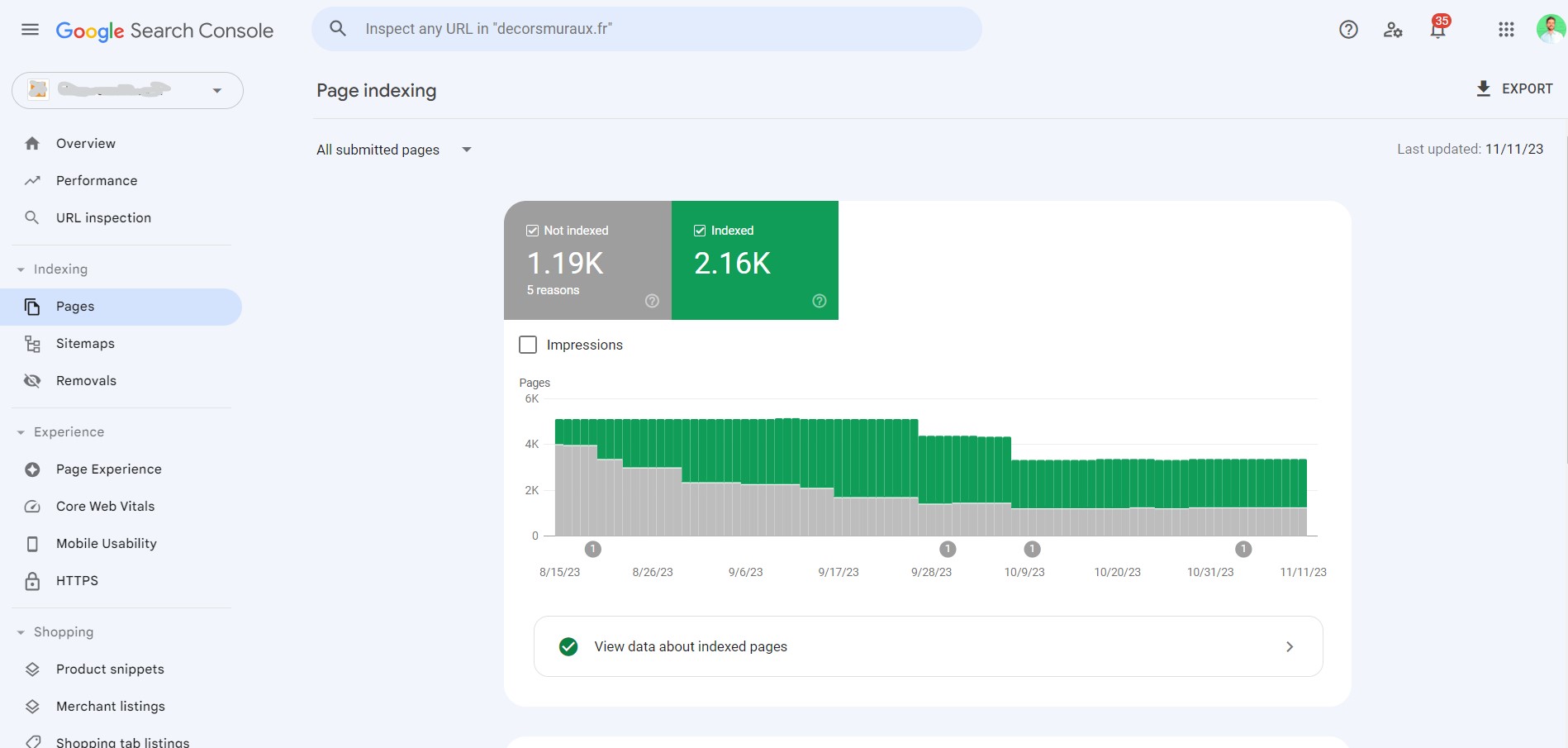Enable the Impressions checkbox
Screen dimensions: 1568x748
(x=528, y=345)
